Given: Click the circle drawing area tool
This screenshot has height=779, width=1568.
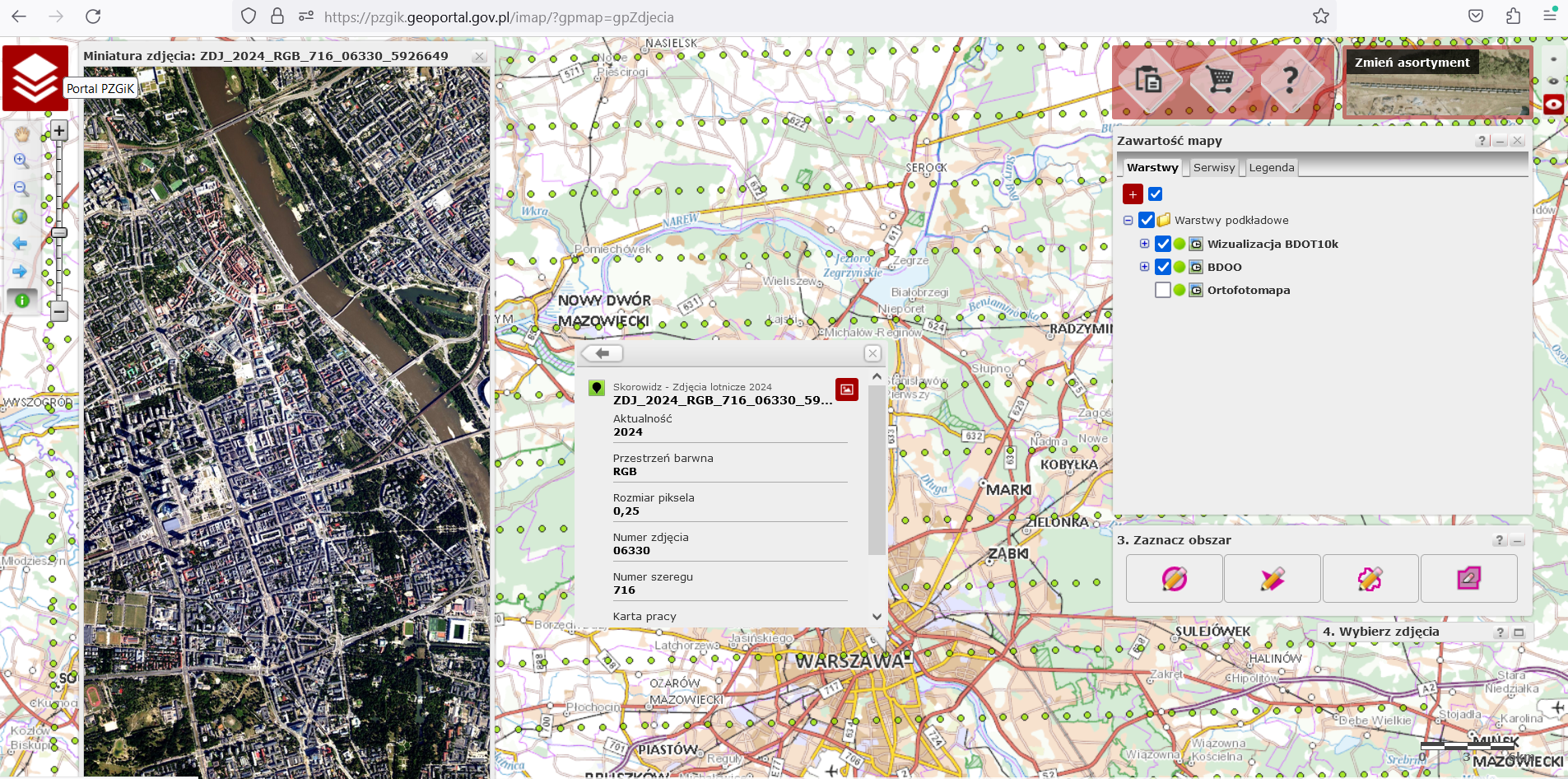Looking at the screenshot, I should (1174, 579).
